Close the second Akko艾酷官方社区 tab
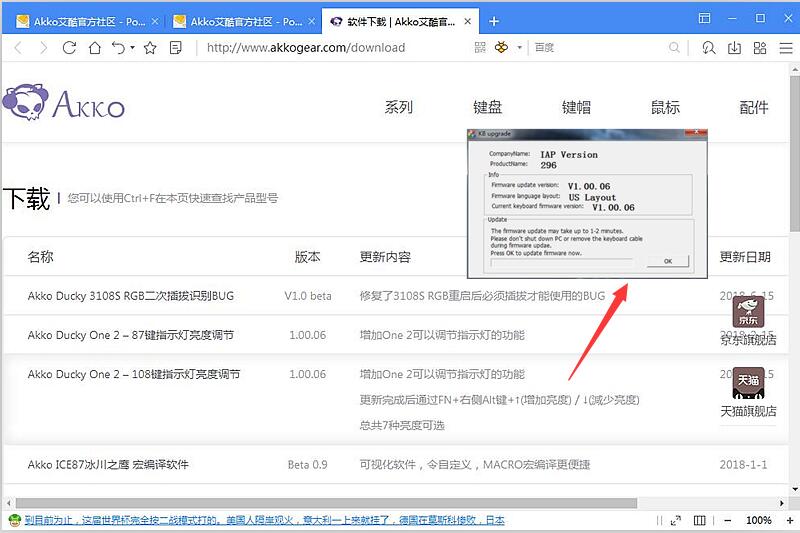Image resolution: width=800 pixels, height=533 pixels. coord(312,21)
